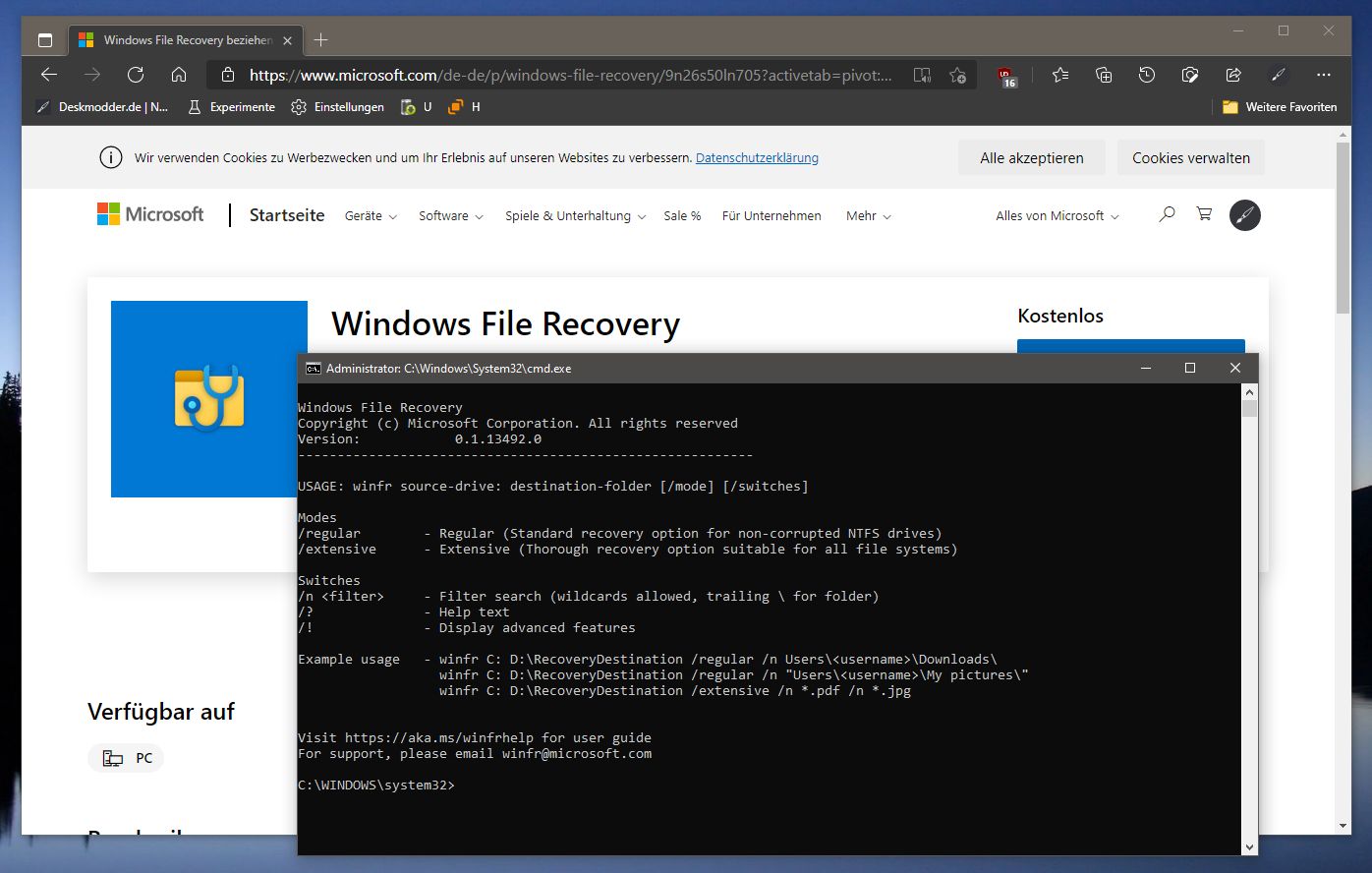This screenshot has width=1372, height=873.
Task: Expand the Geräte navigation menu
Action: pos(371,216)
